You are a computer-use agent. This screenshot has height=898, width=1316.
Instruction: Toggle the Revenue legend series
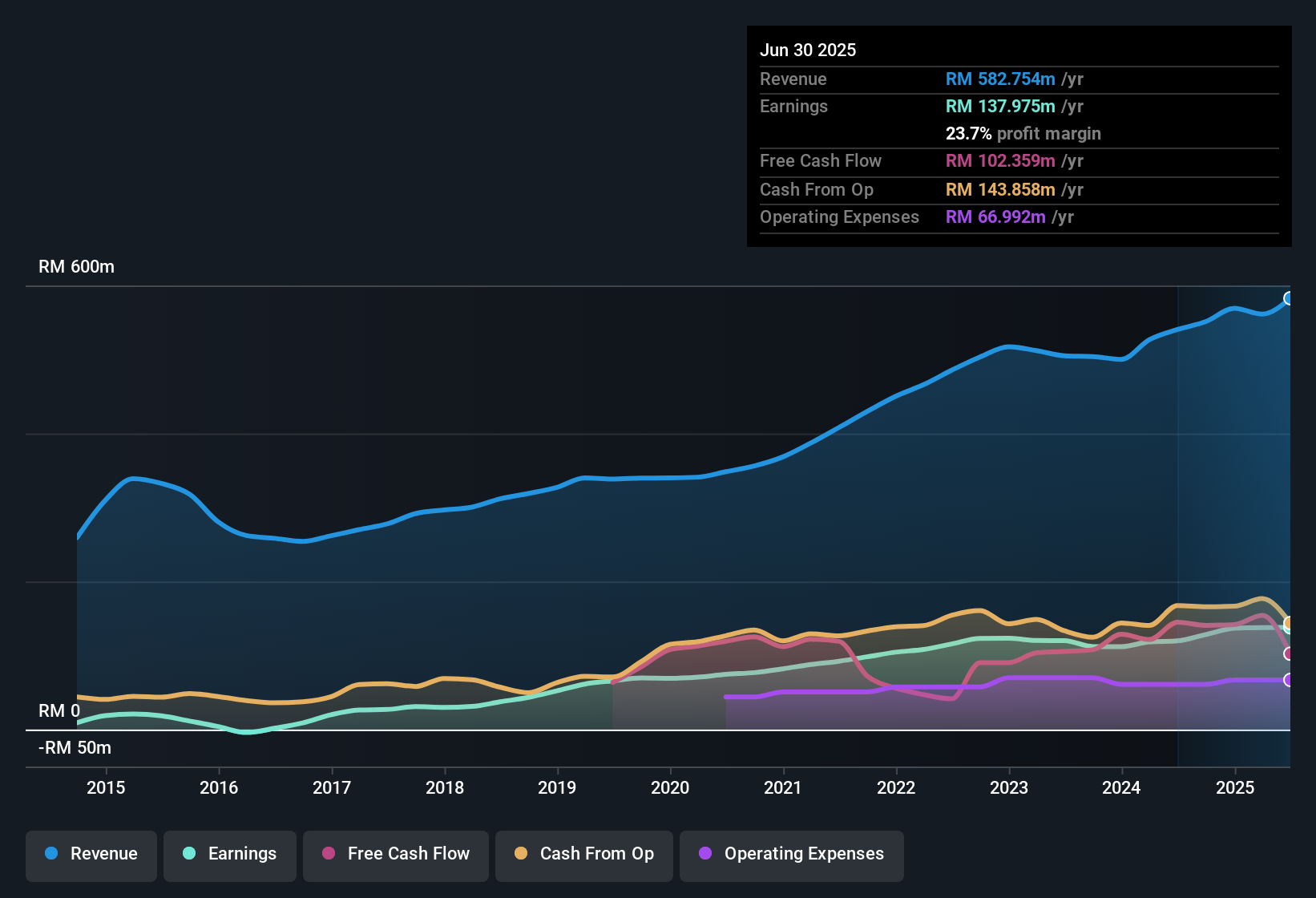click(x=91, y=854)
